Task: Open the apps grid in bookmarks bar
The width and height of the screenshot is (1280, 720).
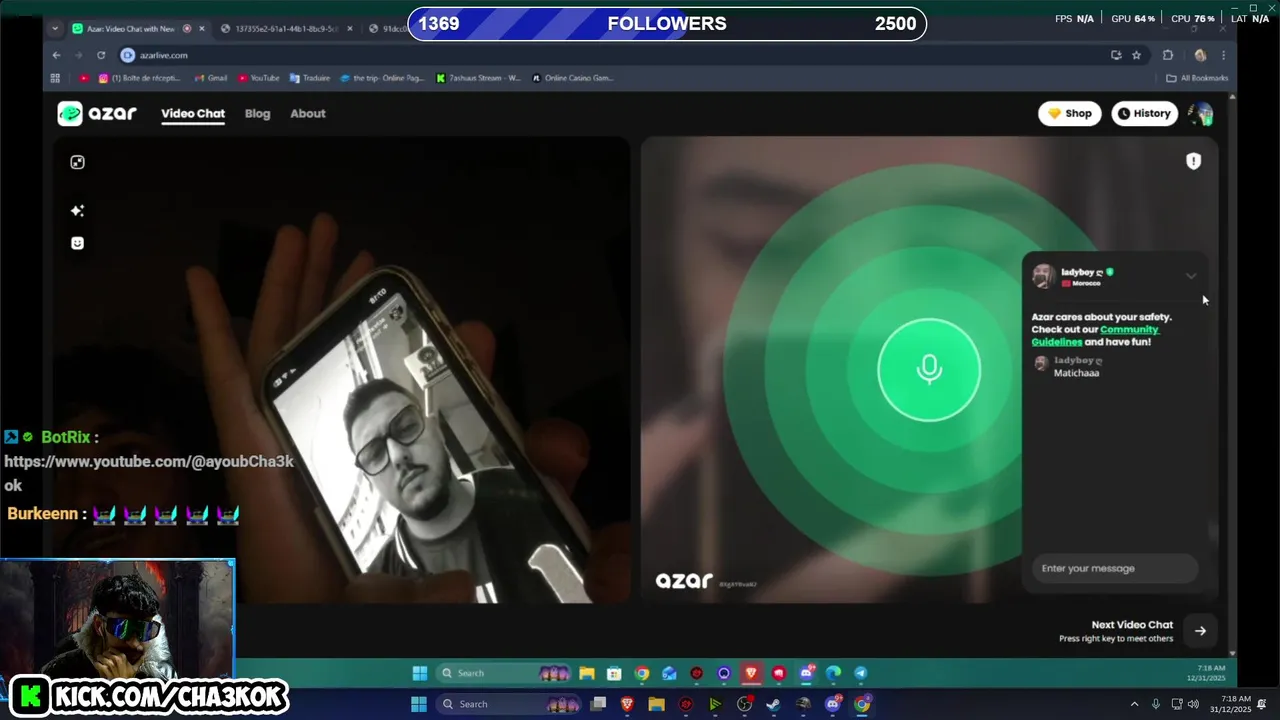Action: click(55, 78)
